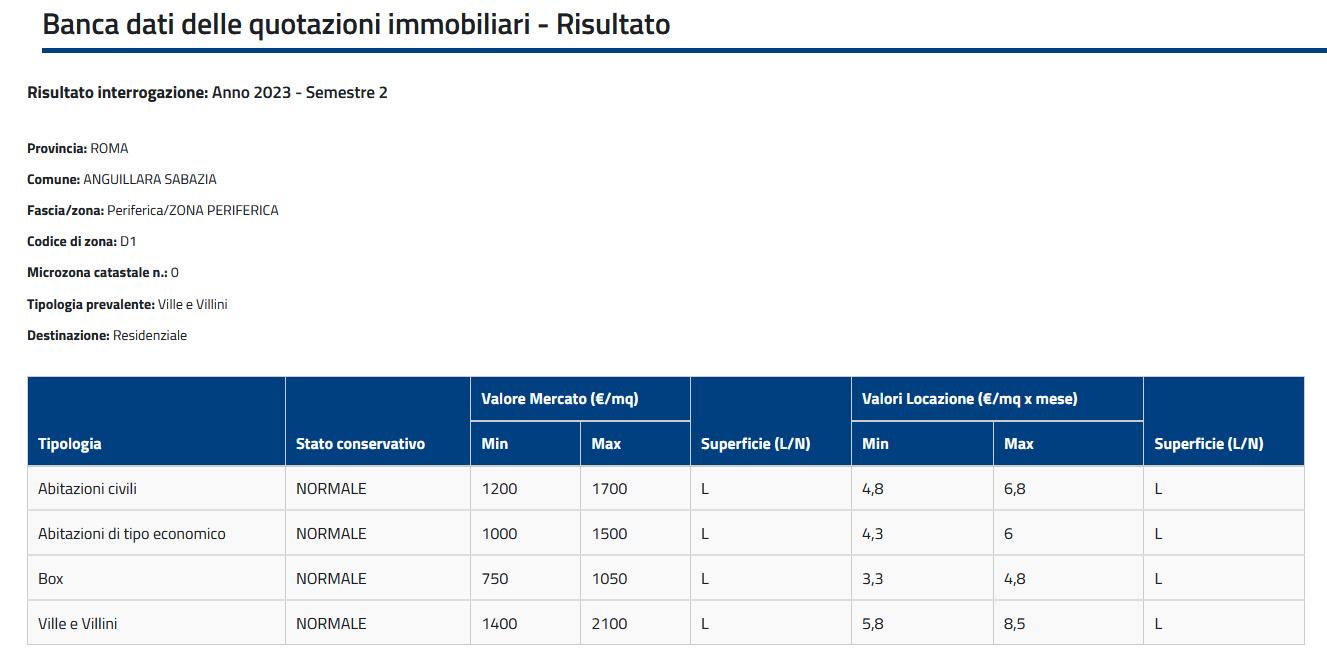
Task: Select market min value 1200
Action: tap(499, 489)
